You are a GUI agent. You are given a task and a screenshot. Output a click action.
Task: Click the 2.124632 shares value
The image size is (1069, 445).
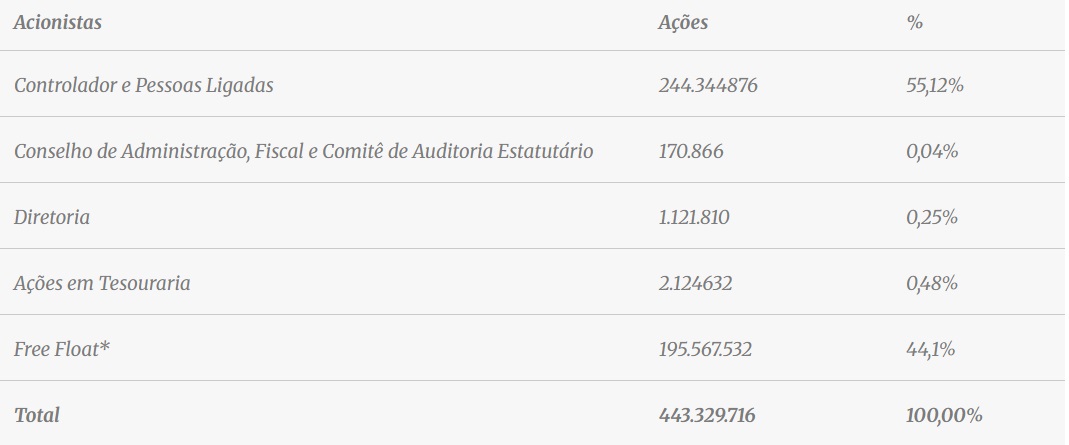696,283
